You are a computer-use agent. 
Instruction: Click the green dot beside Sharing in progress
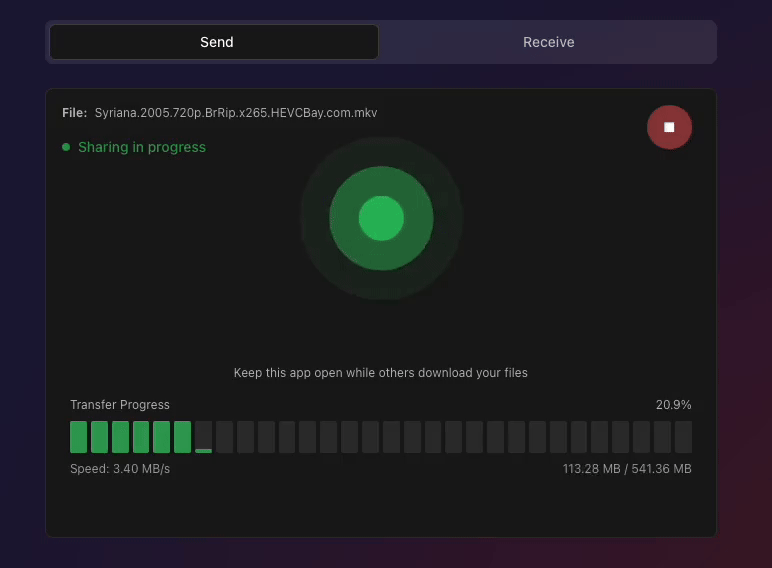coord(66,147)
